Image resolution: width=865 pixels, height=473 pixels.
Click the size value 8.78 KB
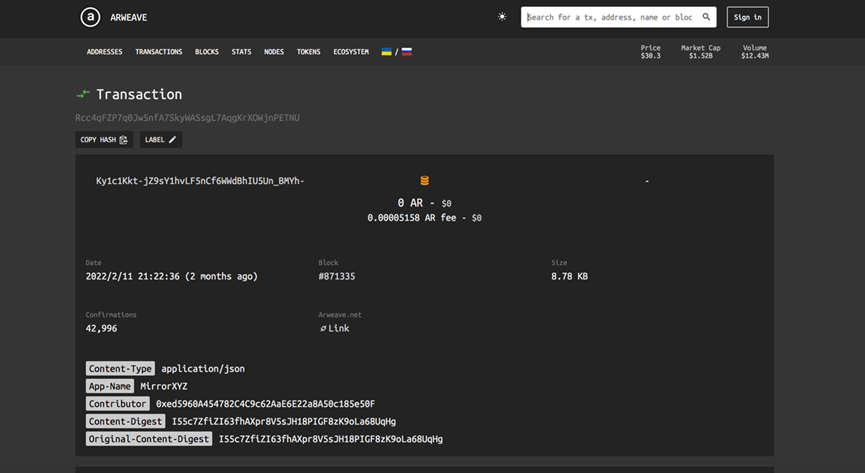(x=569, y=277)
